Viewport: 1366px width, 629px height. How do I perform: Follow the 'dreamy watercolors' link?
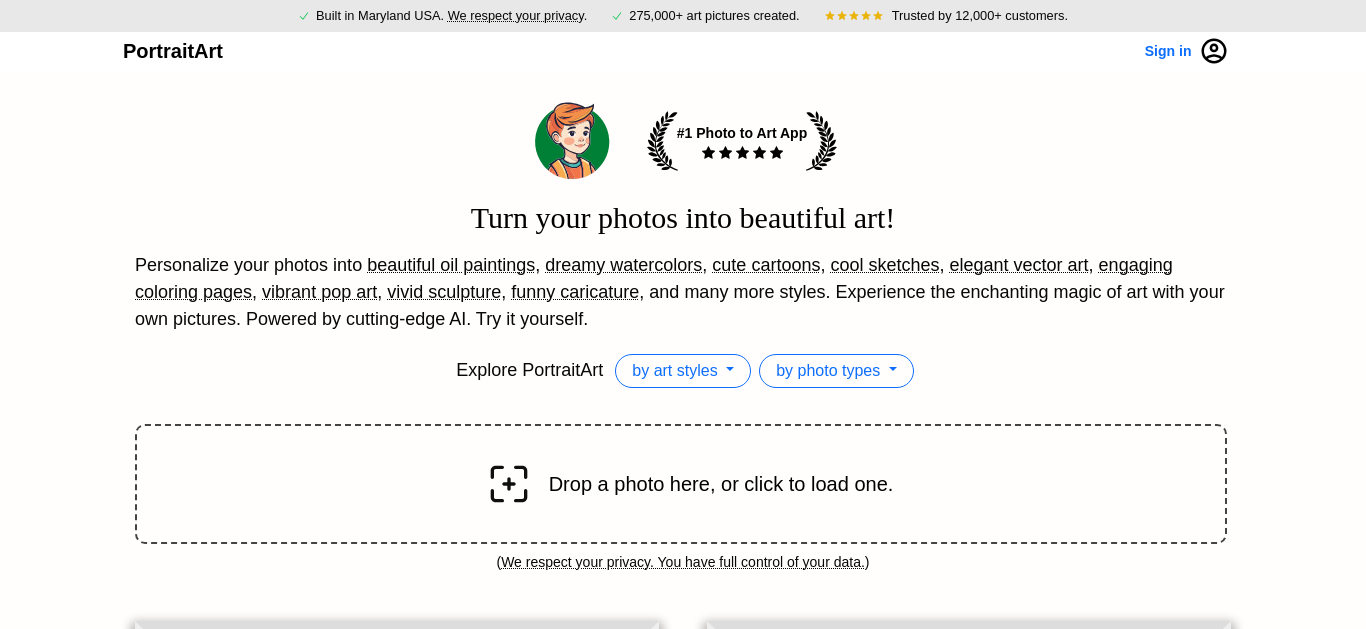point(624,265)
